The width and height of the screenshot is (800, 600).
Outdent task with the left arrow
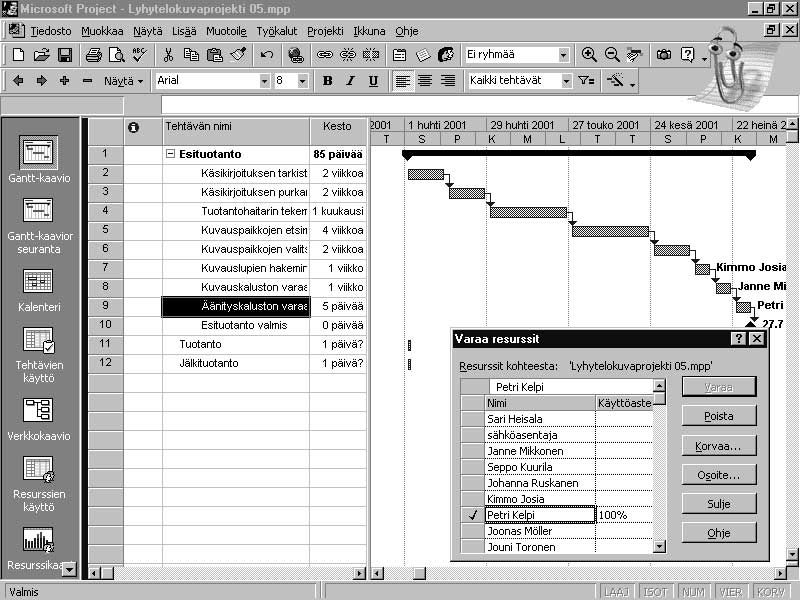(x=18, y=81)
